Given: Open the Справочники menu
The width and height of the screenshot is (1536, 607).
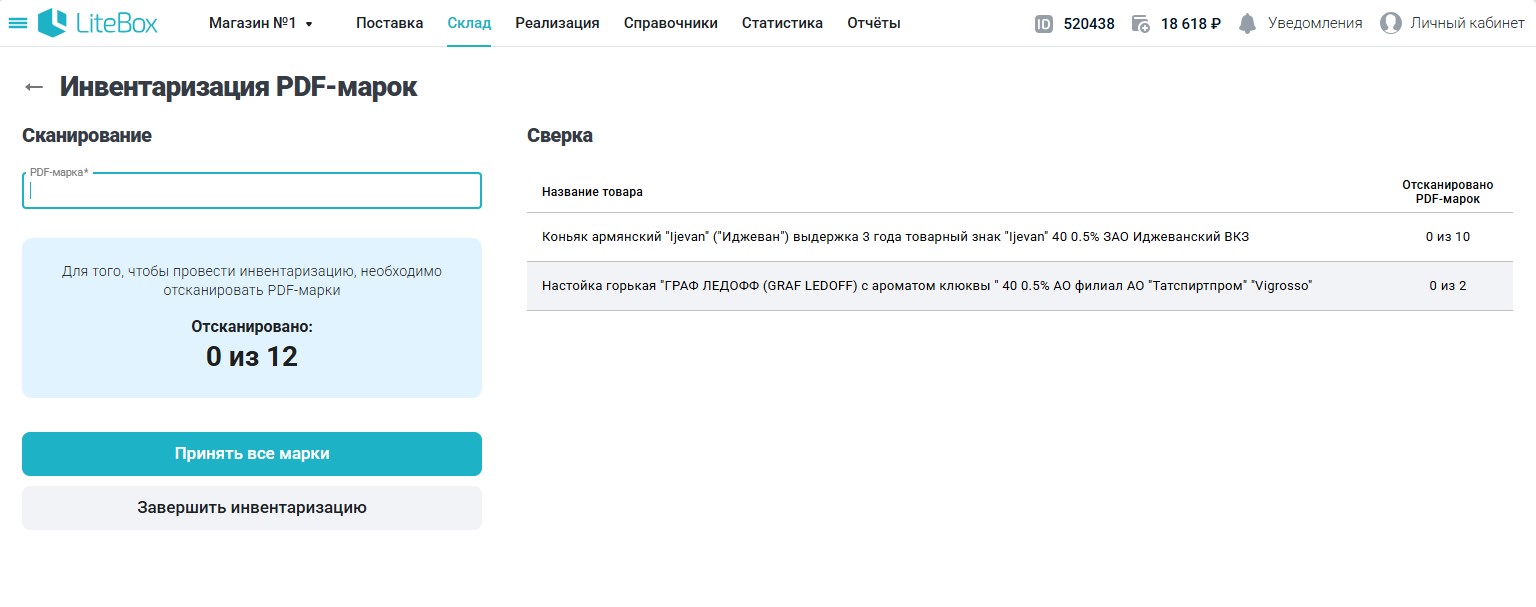Looking at the screenshot, I should pyautogui.click(x=670, y=23).
